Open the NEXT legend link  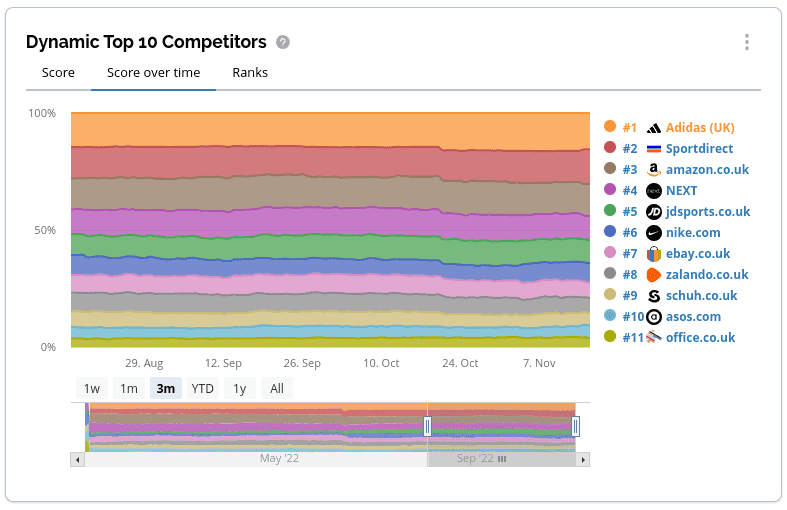coord(682,191)
